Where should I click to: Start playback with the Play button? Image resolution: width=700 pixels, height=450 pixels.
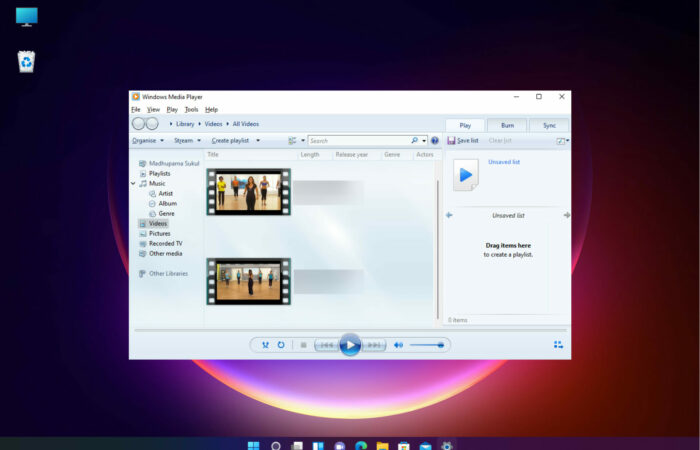(350, 345)
